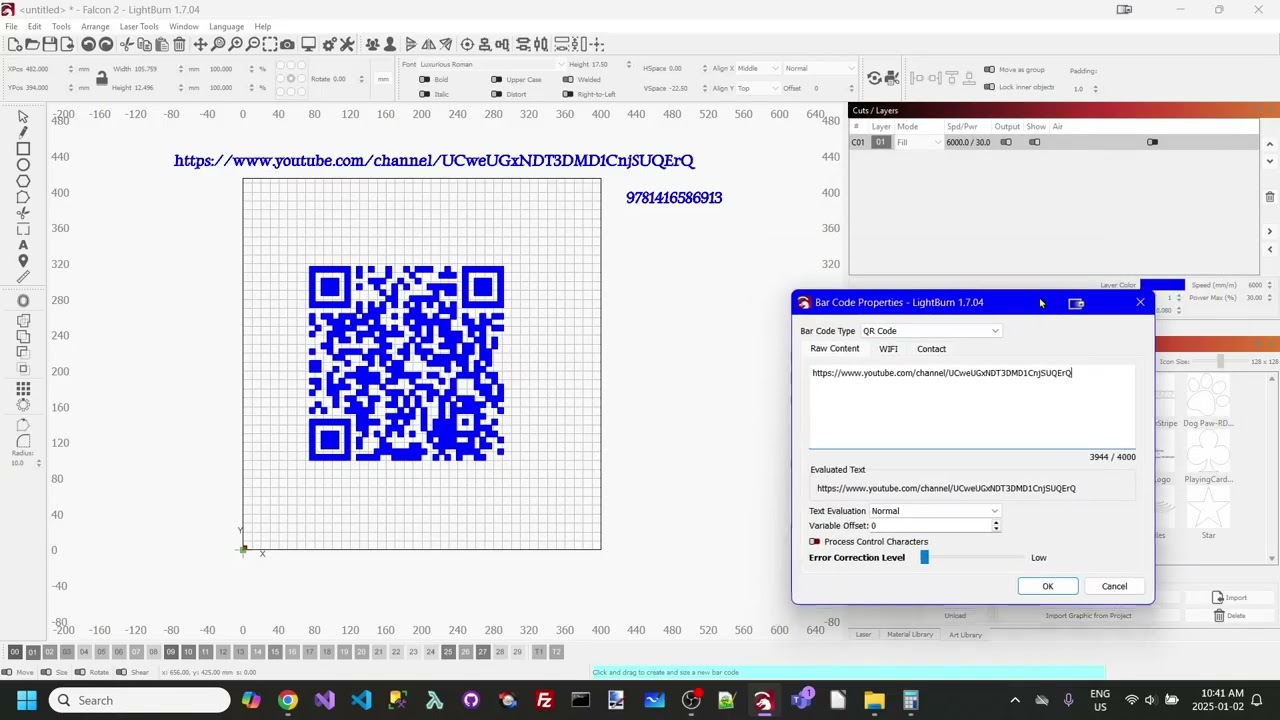Enable Process Control Characters toggle
The height and width of the screenshot is (720, 1280).
(814, 542)
